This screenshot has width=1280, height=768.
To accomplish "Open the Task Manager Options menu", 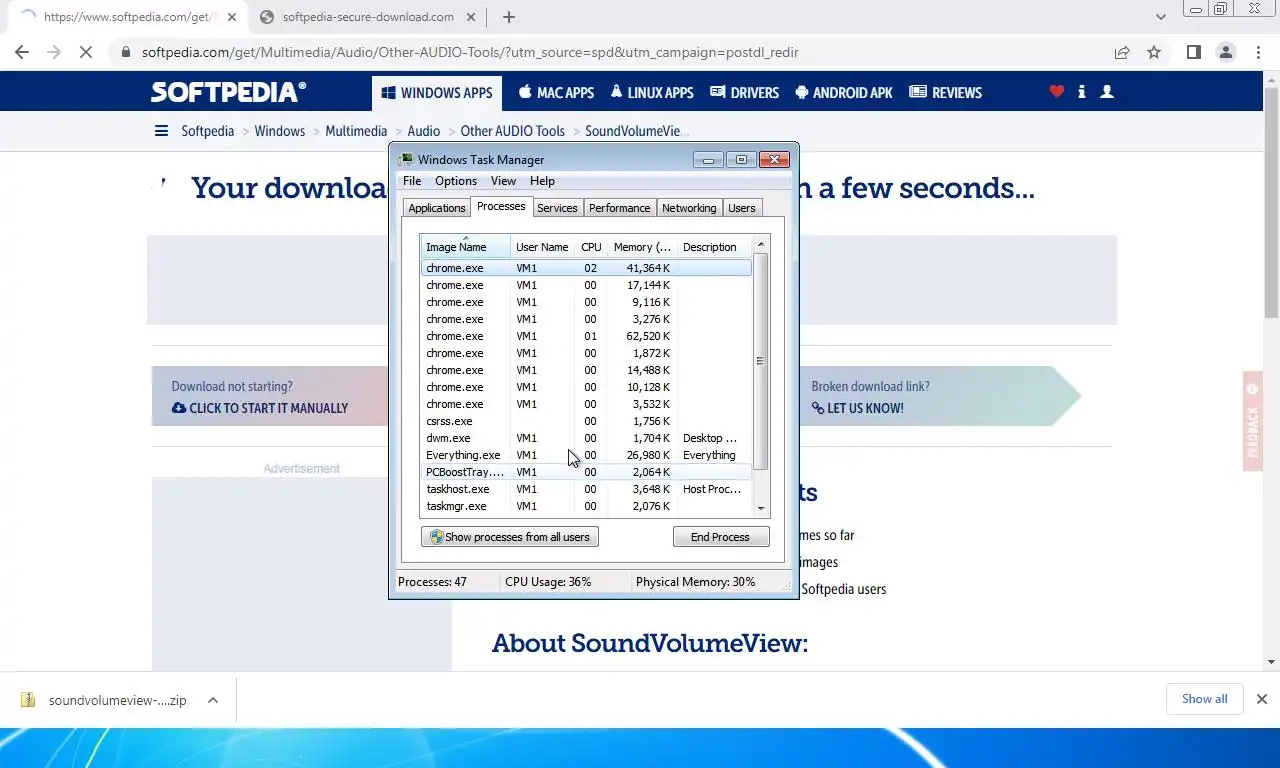I will pos(455,181).
